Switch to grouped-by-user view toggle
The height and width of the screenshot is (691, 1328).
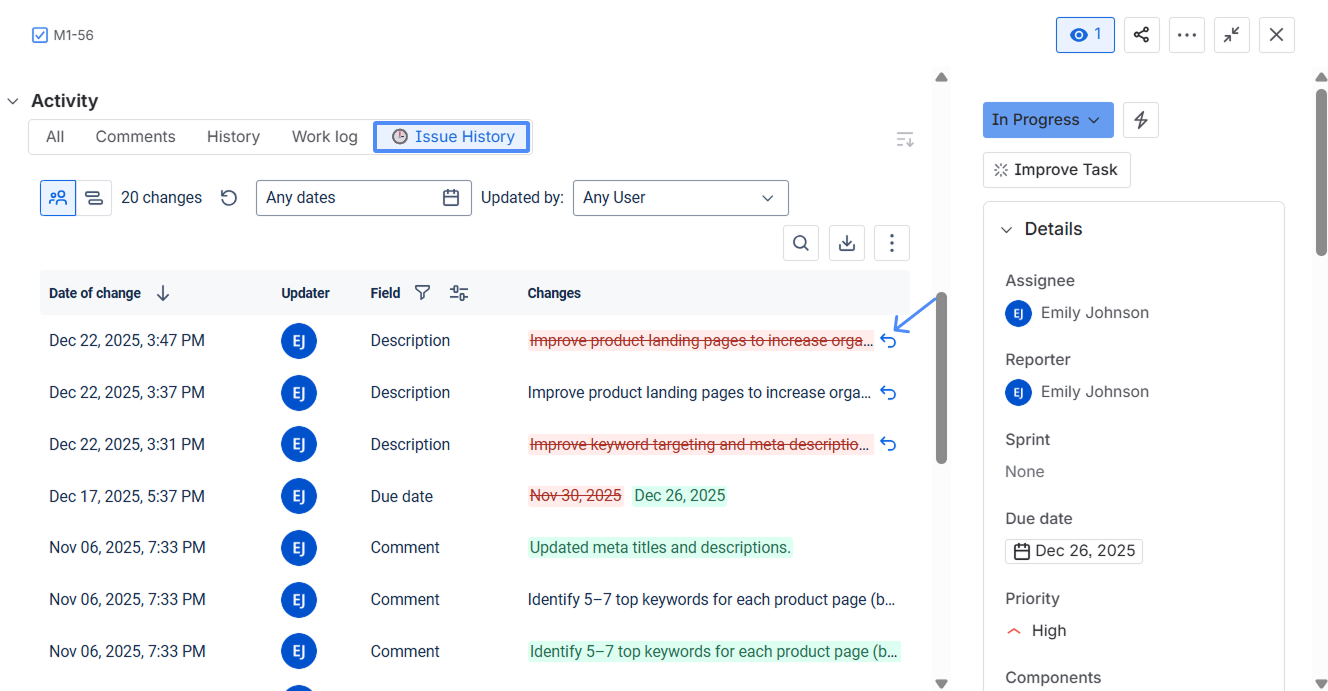point(58,198)
